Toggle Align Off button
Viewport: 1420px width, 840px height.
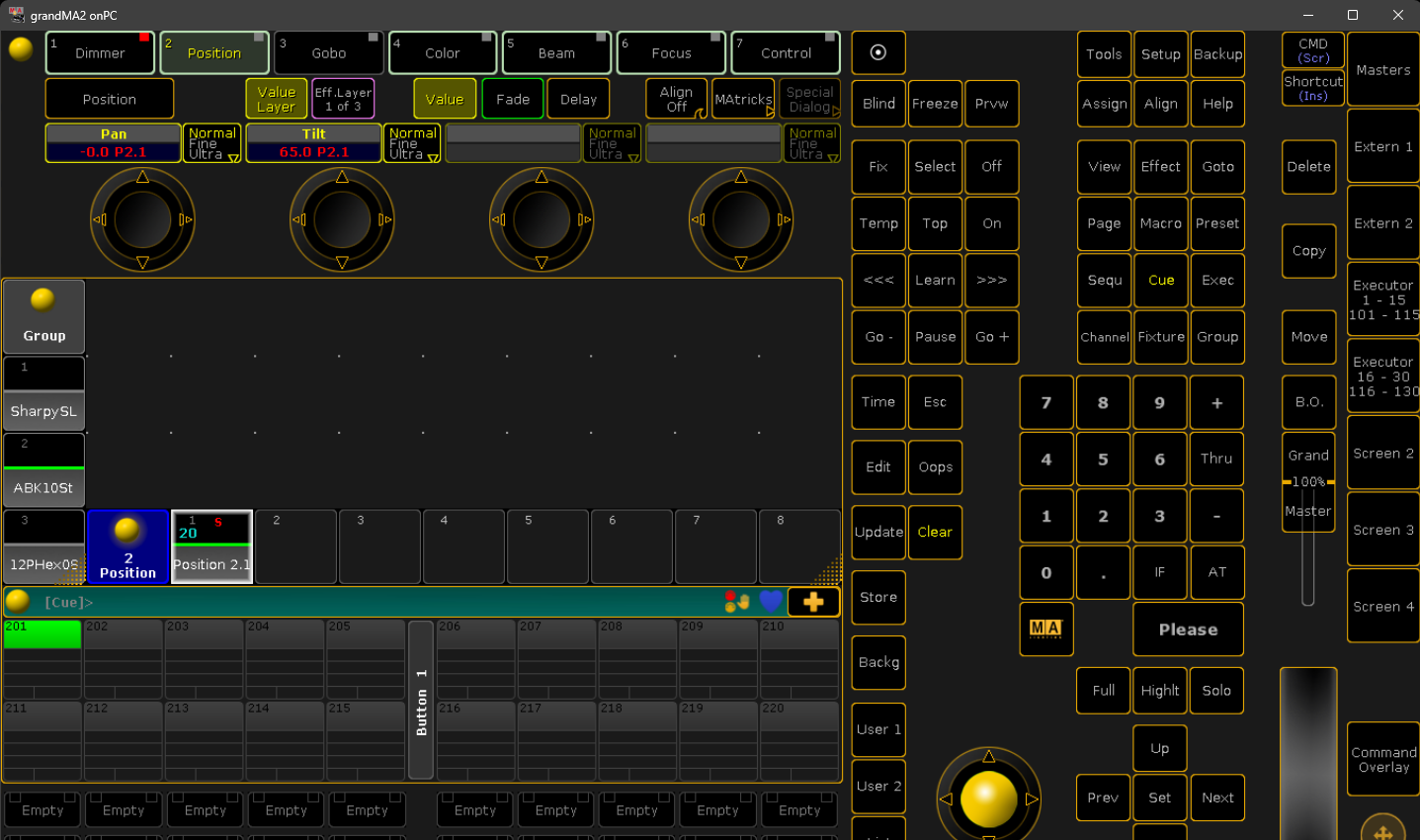pyautogui.click(x=677, y=99)
